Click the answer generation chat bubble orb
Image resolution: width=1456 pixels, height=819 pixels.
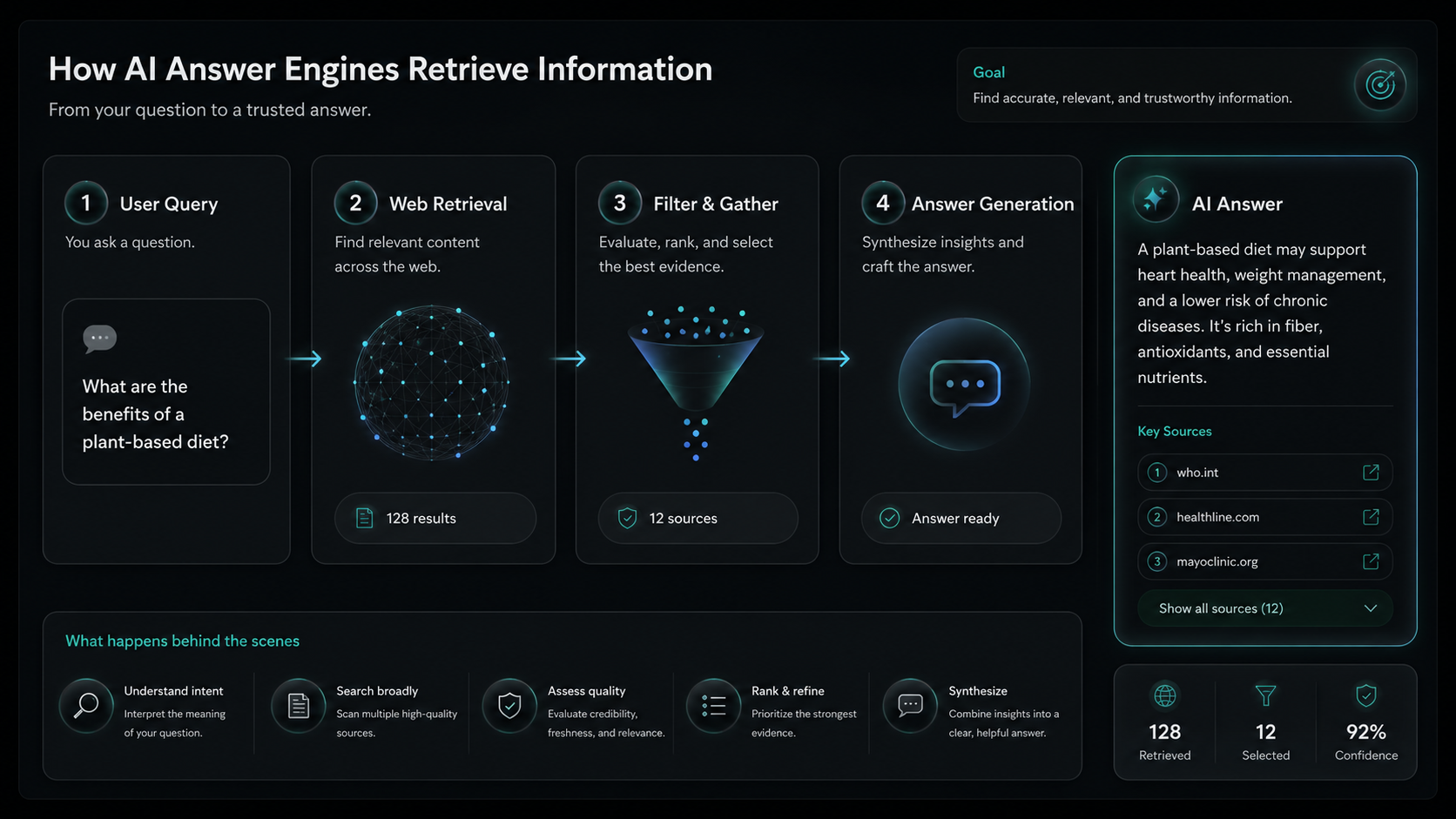tap(964, 384)
